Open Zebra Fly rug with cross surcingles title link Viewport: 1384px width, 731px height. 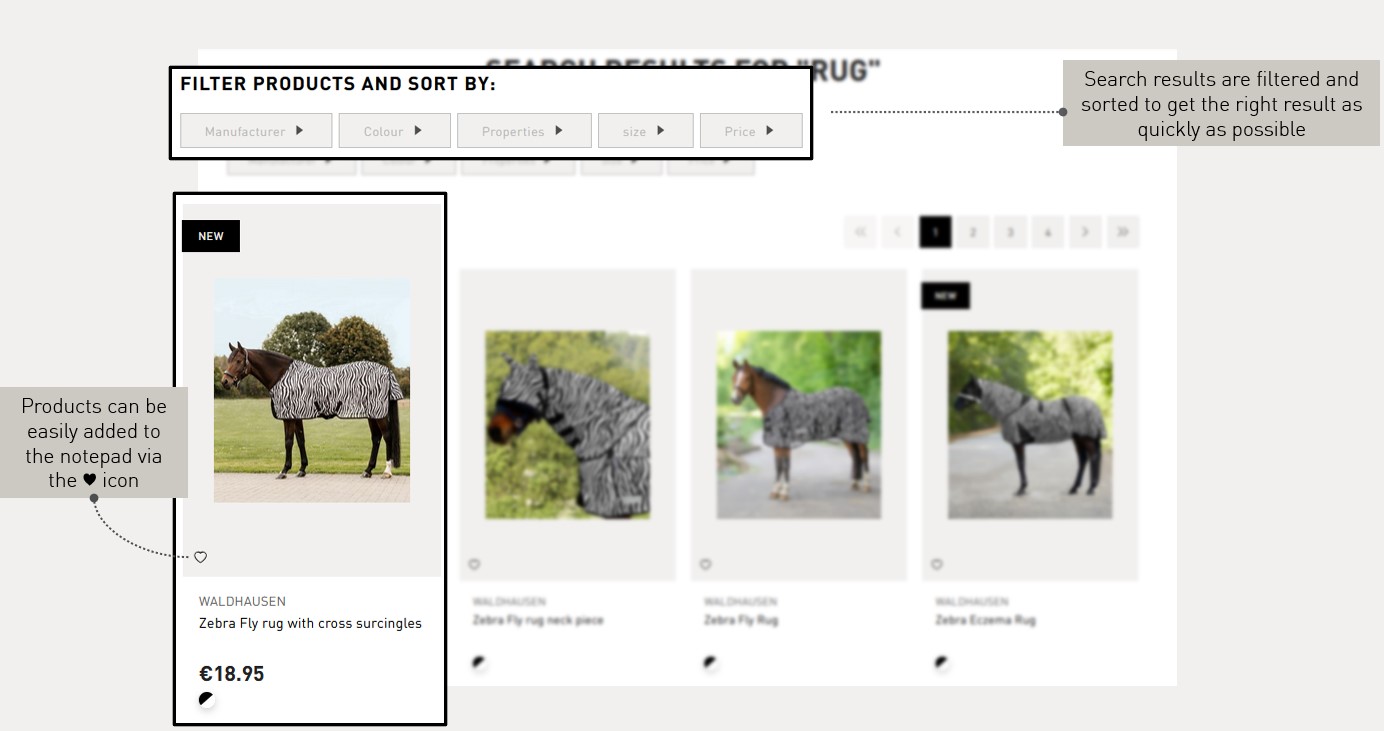(x=310, y=623)
